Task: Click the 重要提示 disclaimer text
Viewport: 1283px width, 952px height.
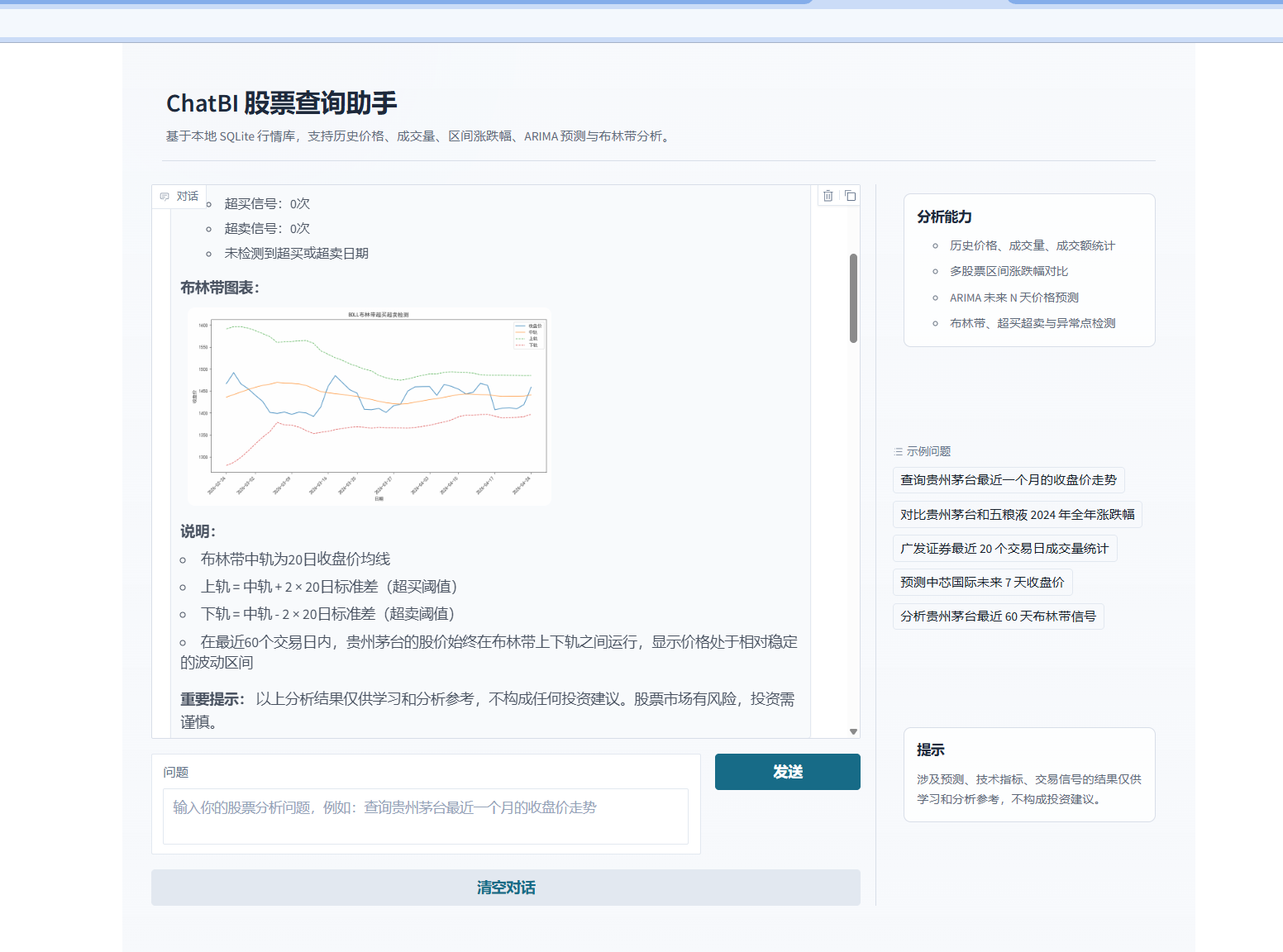Action: tap(488, 711)
